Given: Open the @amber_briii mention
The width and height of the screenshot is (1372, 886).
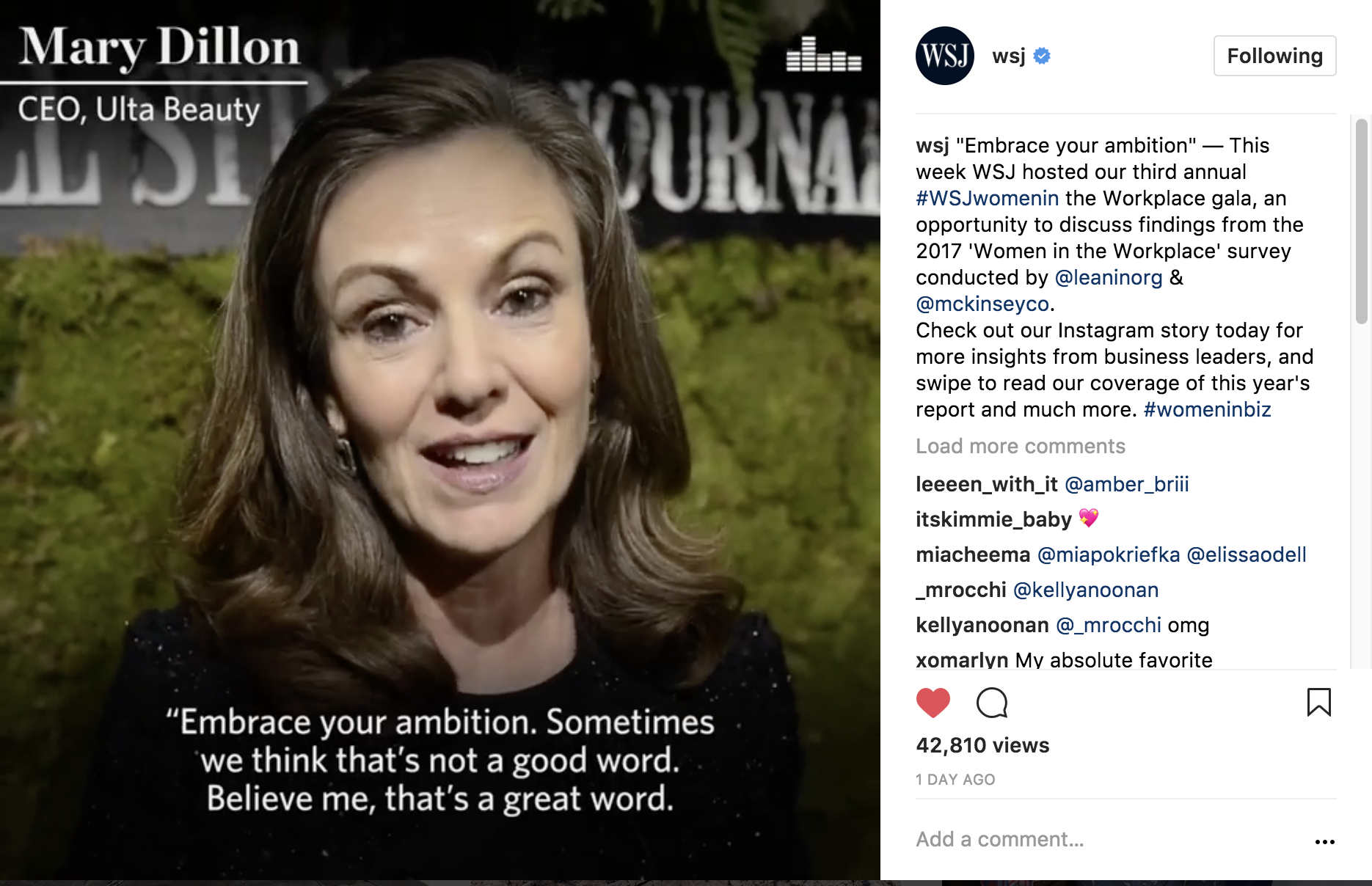Looking at the screenshot, I should (1126, 484).
